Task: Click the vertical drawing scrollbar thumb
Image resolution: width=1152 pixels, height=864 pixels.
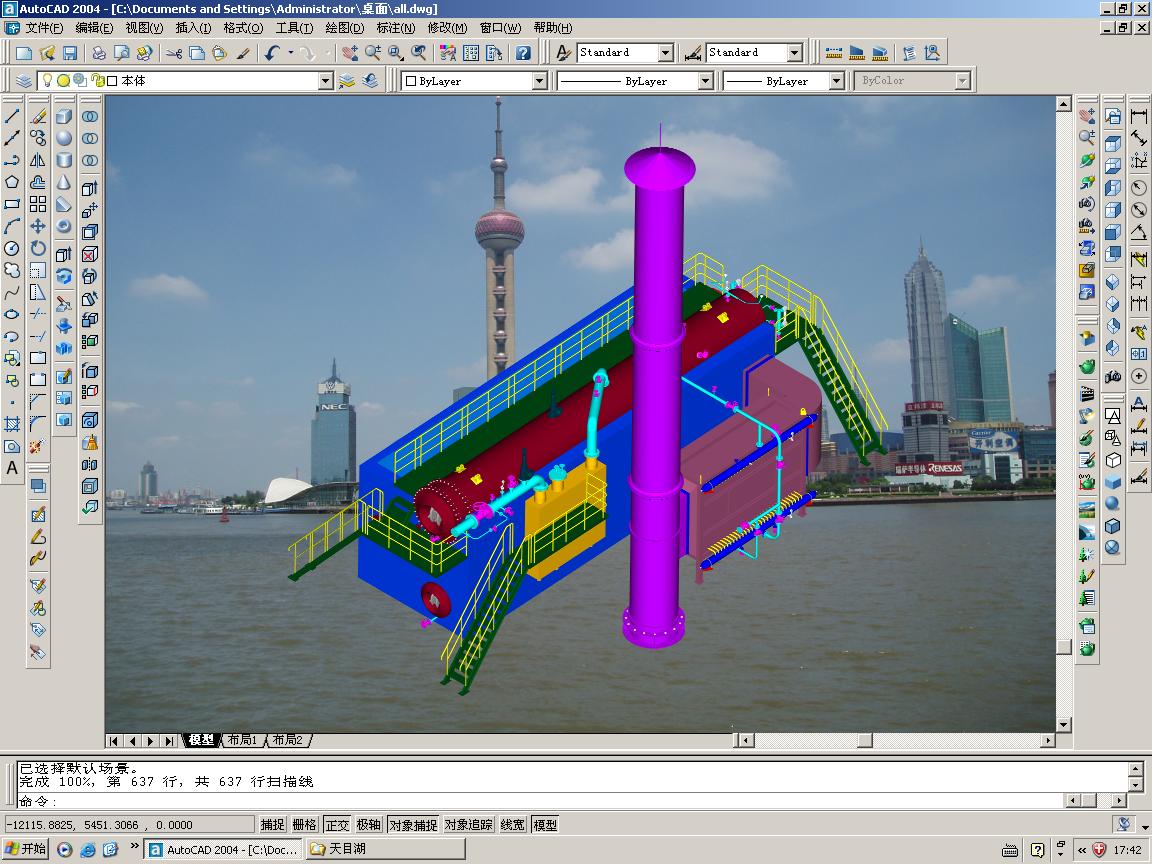Action: 1063,647
